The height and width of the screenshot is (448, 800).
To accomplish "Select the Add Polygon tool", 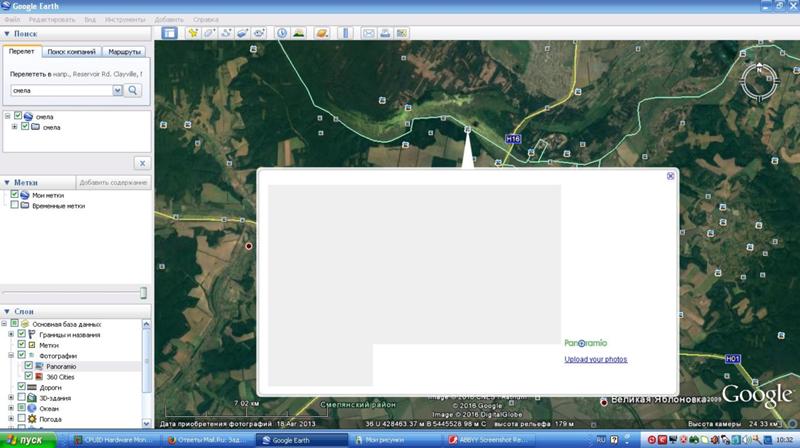I will (209, 33).
